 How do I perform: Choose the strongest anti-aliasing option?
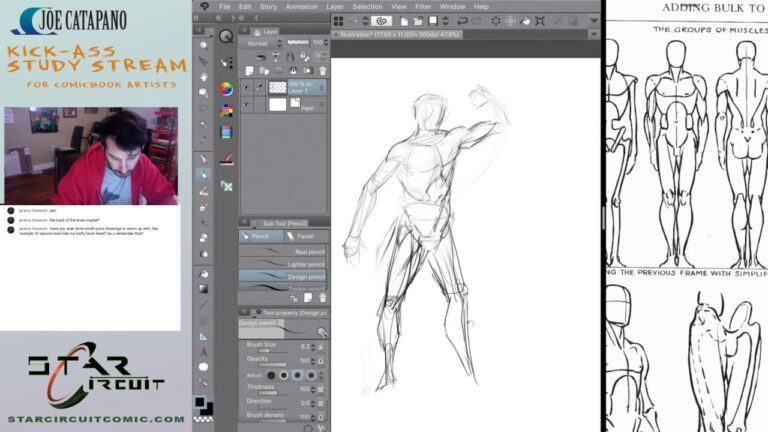tap(311, 376)
